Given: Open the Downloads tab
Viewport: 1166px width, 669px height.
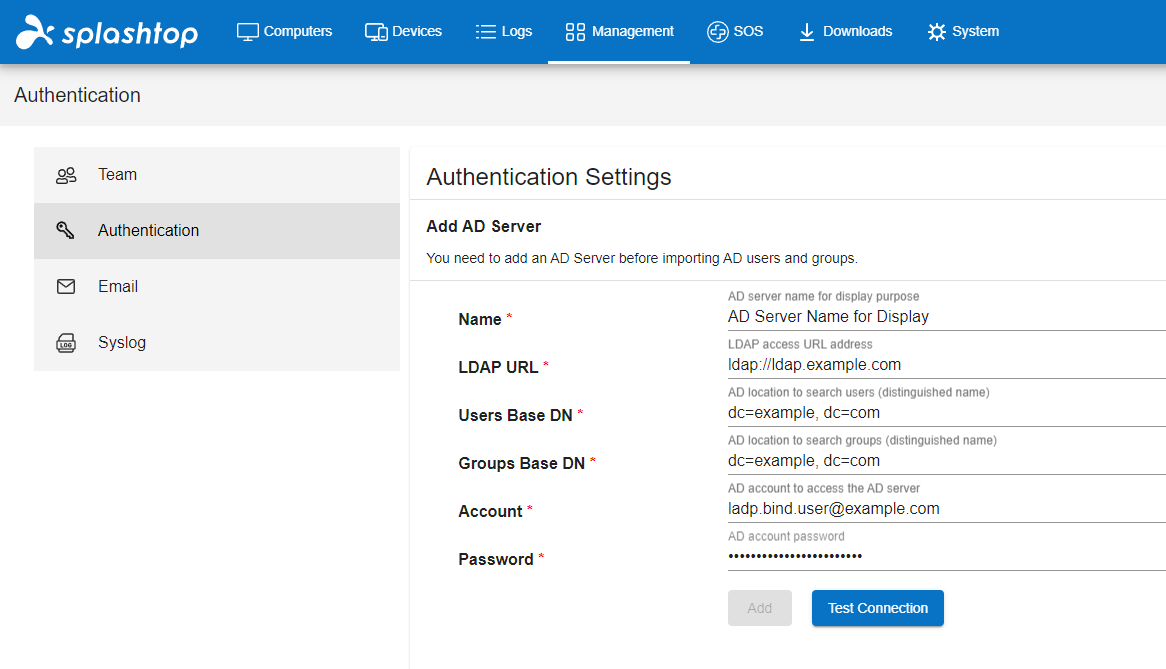Looking at the screenshot, I should click(x=845, y=32).
